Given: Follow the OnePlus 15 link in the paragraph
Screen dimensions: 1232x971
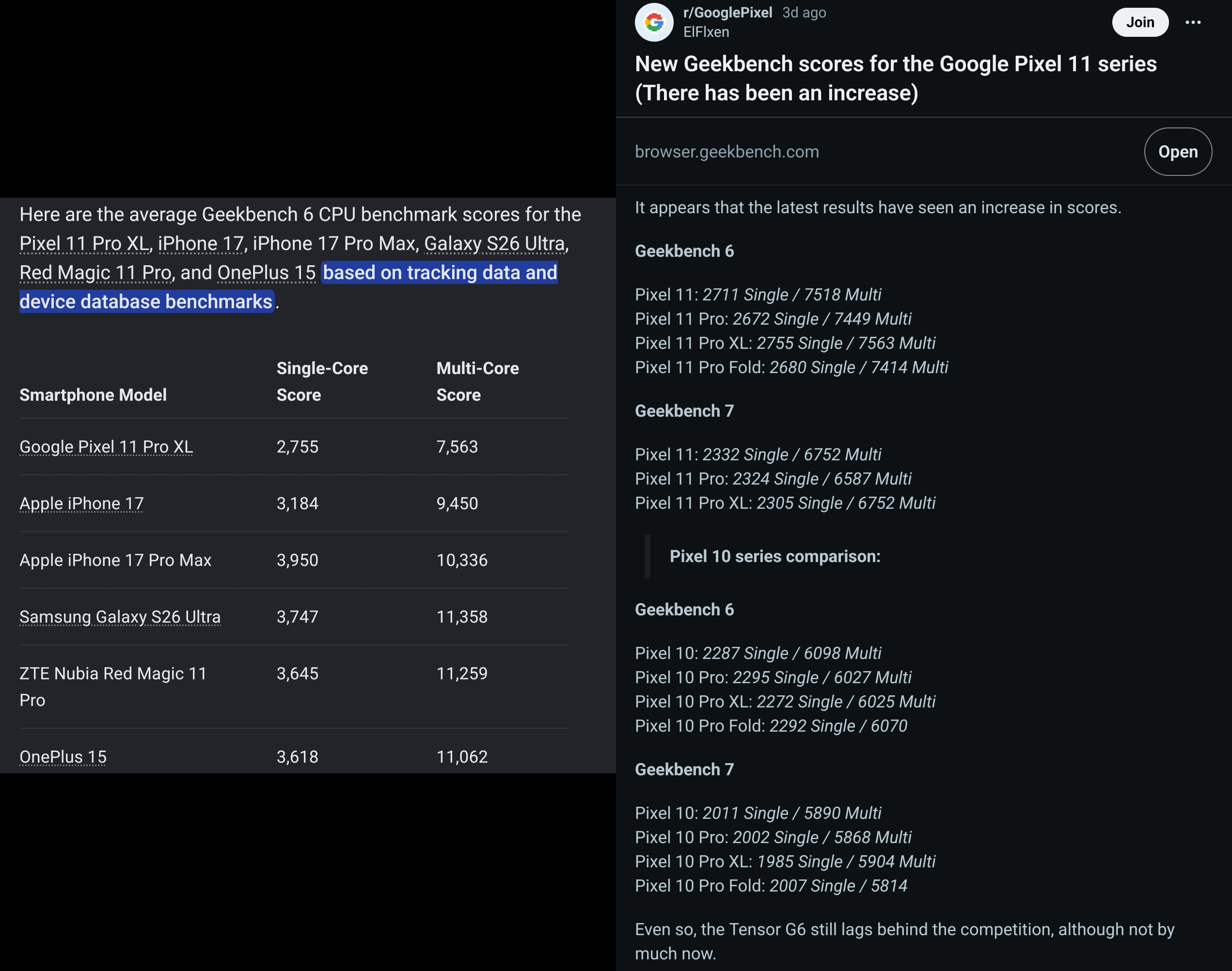Looking at the screenshot, I should [x=266, y=272].
